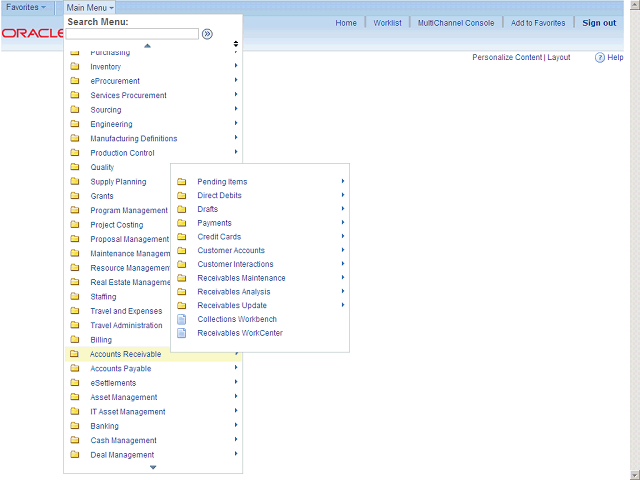Click the search go button icon
Screen dimensions: 640x480
pyautogui.click(x=207, y=34)
